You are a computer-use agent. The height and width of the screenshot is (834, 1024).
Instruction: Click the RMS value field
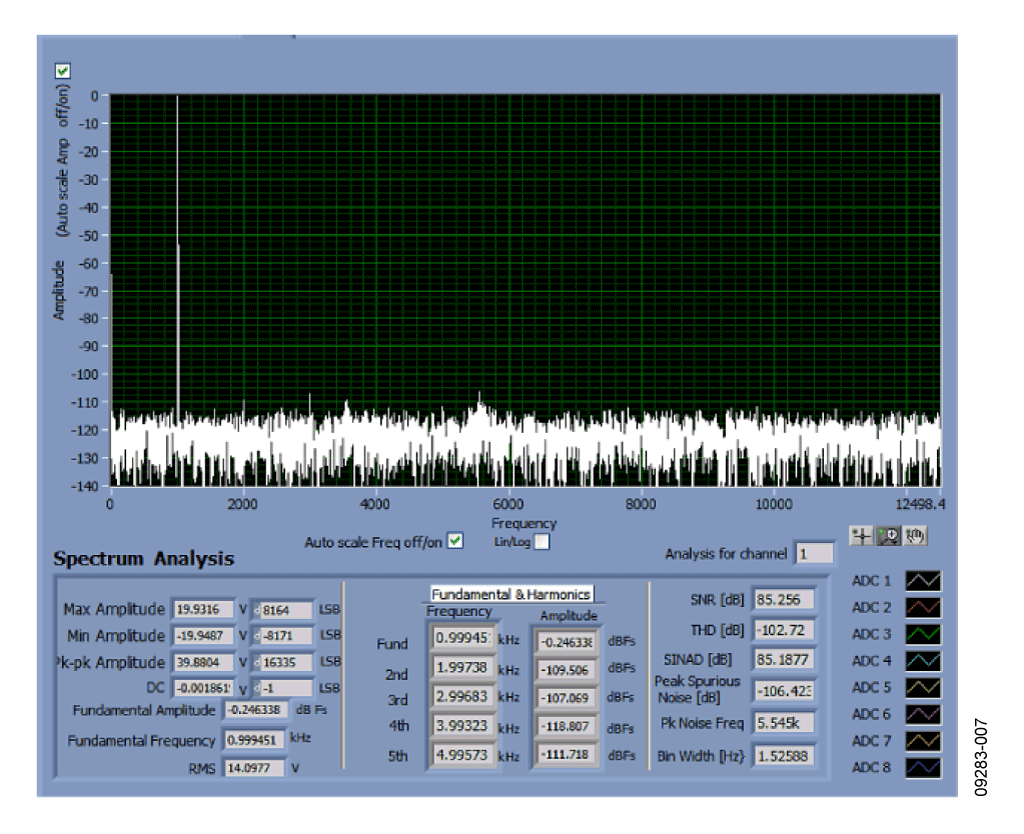coord(254,768)
